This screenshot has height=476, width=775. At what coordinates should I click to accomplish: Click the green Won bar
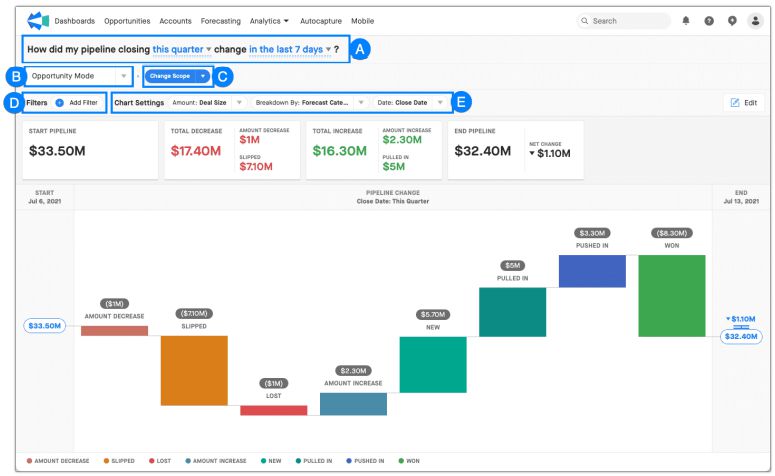point(672,296)
